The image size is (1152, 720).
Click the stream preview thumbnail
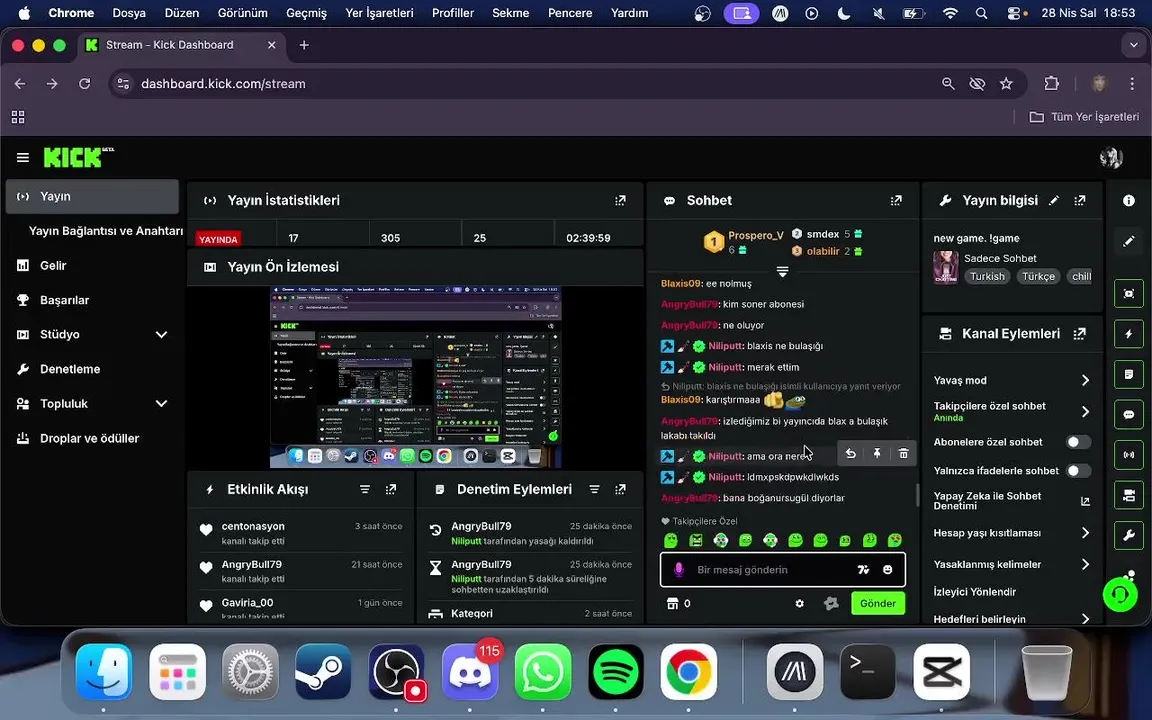(415, 377)
